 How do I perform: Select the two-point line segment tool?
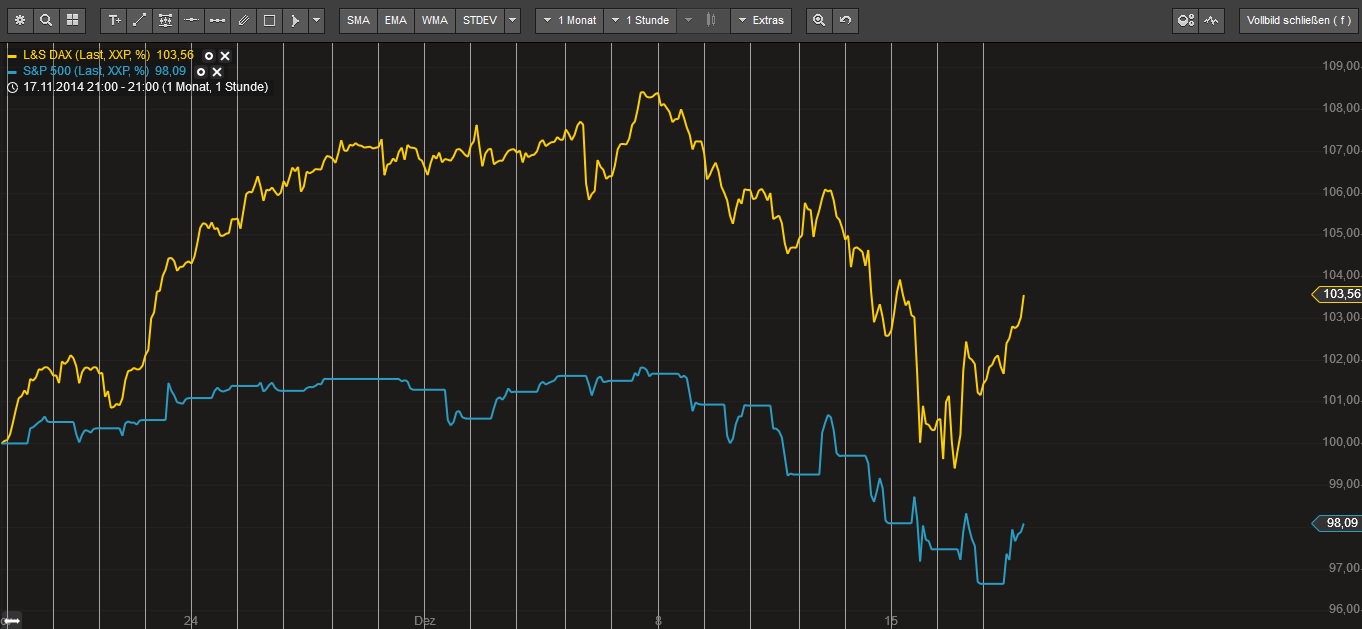click(x=218, y=20)
